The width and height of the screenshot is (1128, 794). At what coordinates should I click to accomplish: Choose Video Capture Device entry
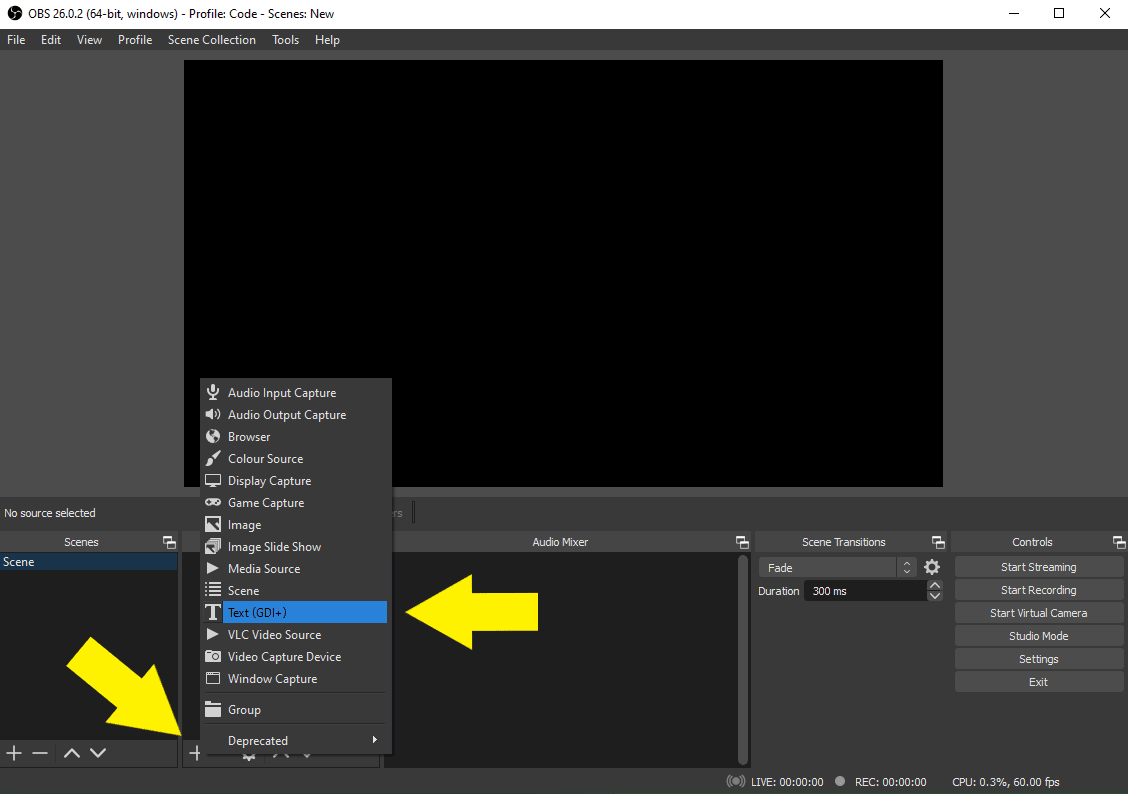(296, 656)
